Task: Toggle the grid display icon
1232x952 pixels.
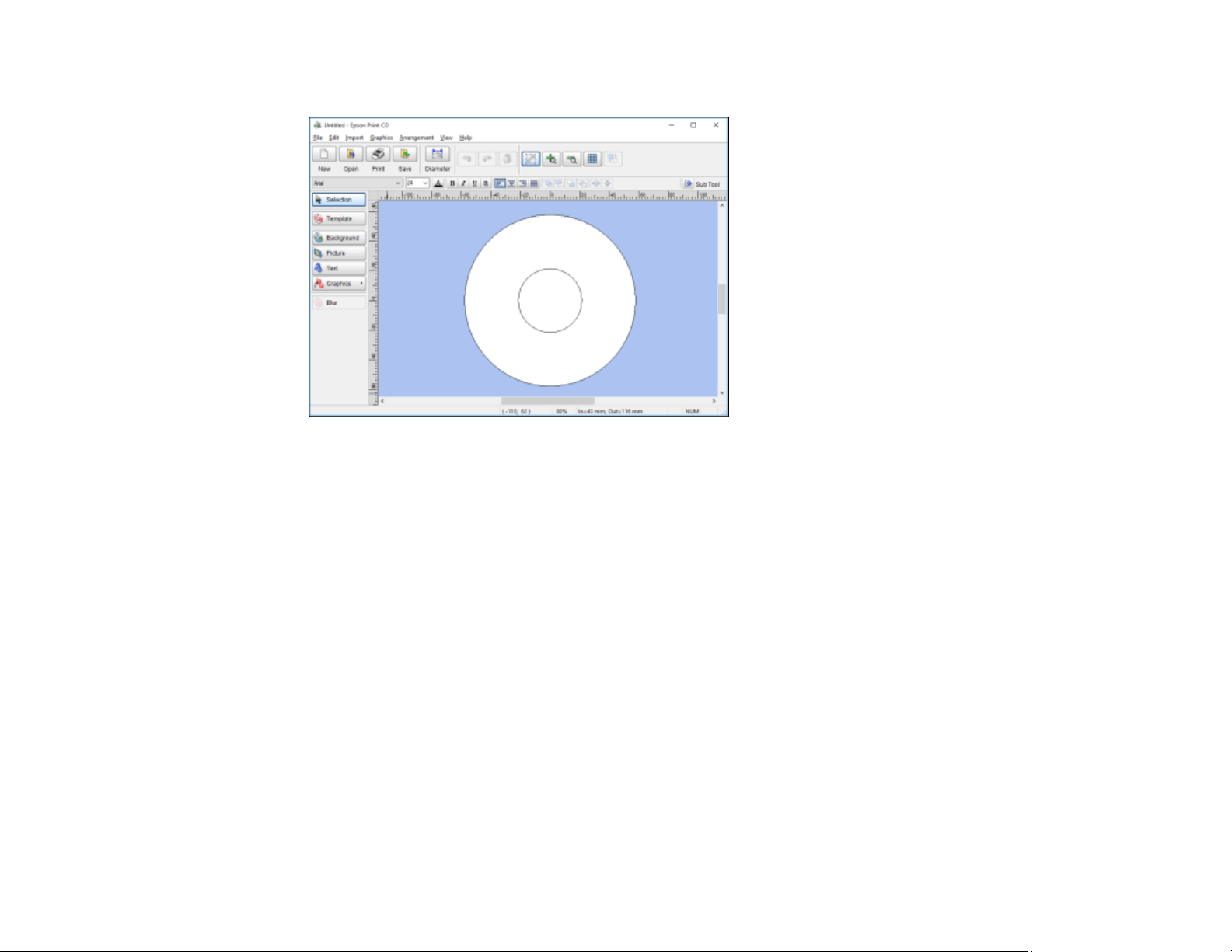Action: click(592, 159)
